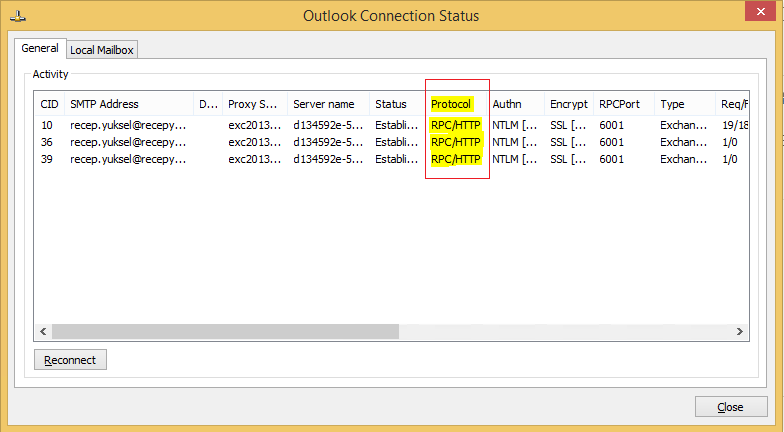Select 6001 RPC port in CID 39 row
Image resolution: width=784 pixels, height=432 pixels.
click(x=612, y=159)
